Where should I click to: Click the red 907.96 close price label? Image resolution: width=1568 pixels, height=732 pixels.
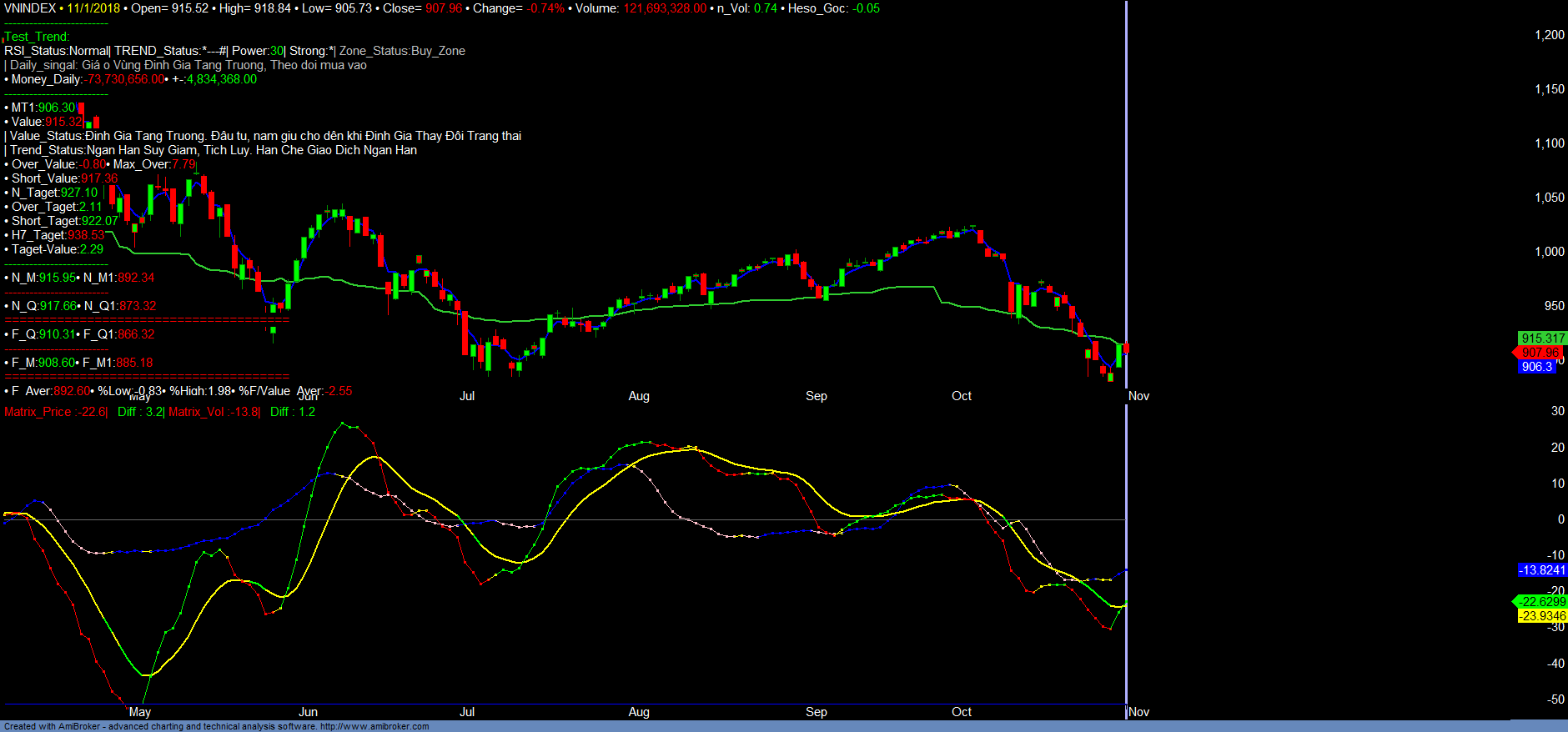pos(1539,353)
